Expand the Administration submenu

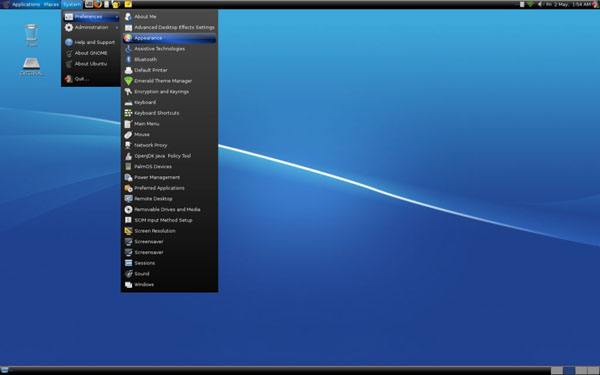click(91, 27)
